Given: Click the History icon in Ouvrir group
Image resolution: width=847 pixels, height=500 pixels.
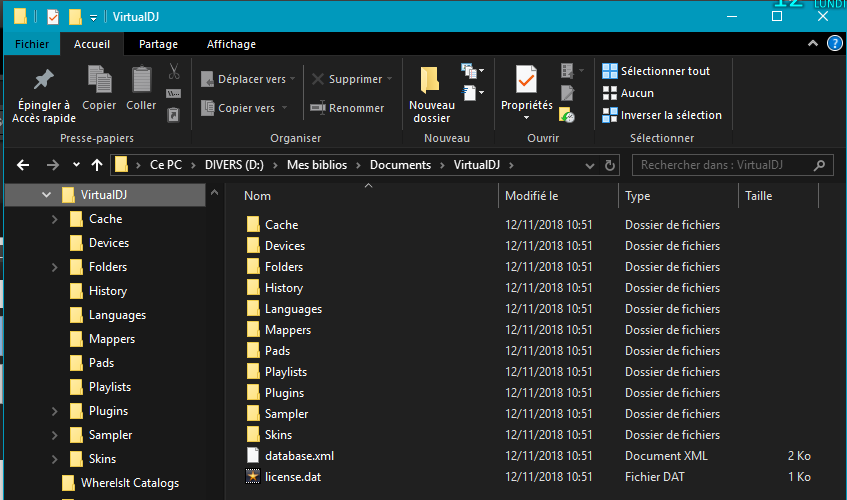Looking at the screenshot, I should pyautogui.click(x=567, y=114).
